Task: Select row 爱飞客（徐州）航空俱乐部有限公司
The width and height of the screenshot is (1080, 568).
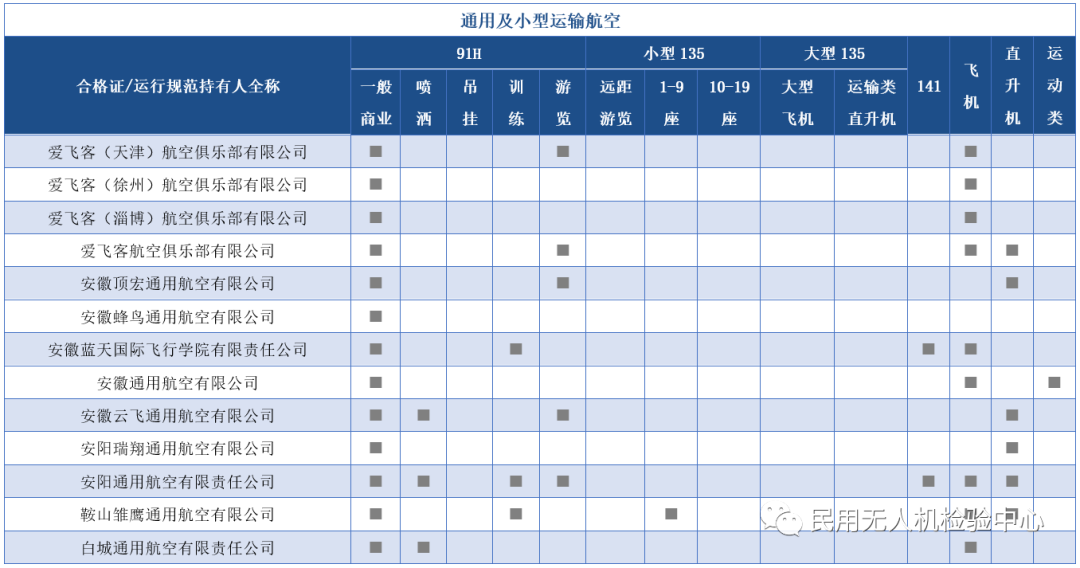Action: pyautogui.click(x=540, y=185)
